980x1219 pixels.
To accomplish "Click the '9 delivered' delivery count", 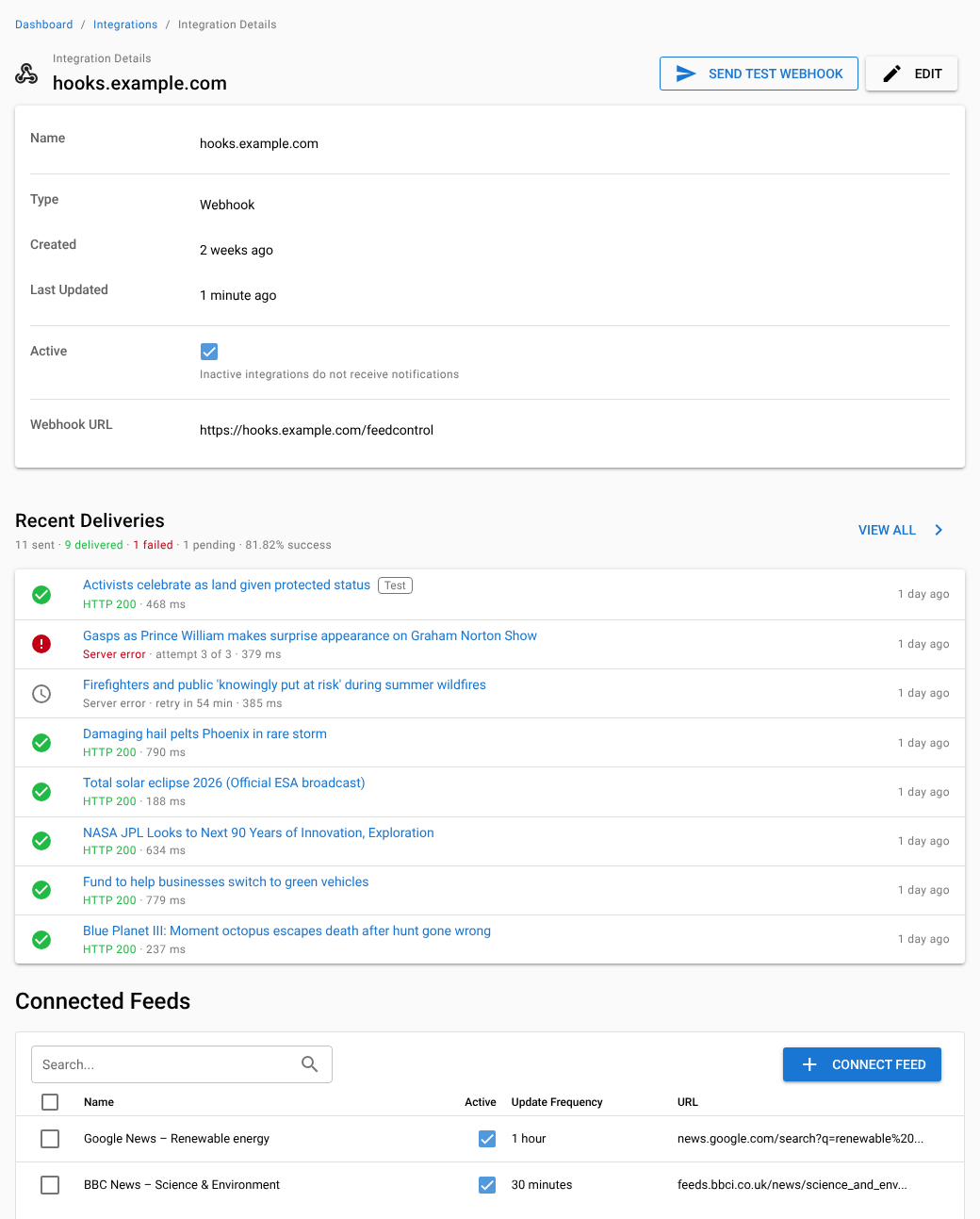I will tap(94, 545).
